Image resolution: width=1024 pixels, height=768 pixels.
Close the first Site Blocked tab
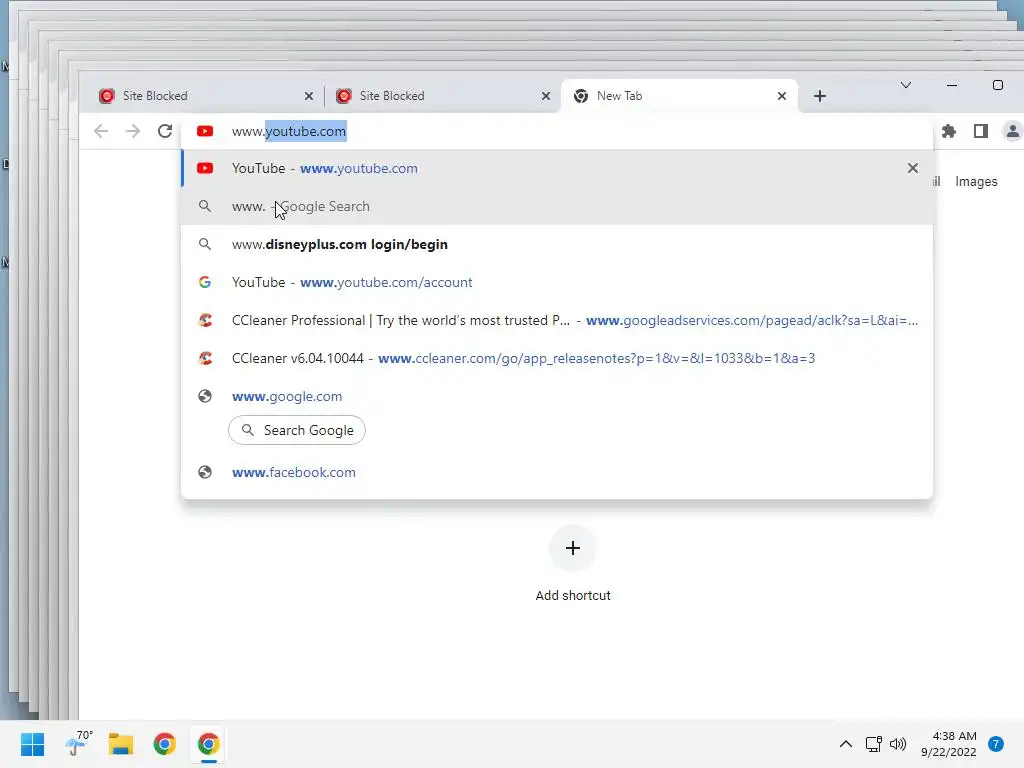309,96
